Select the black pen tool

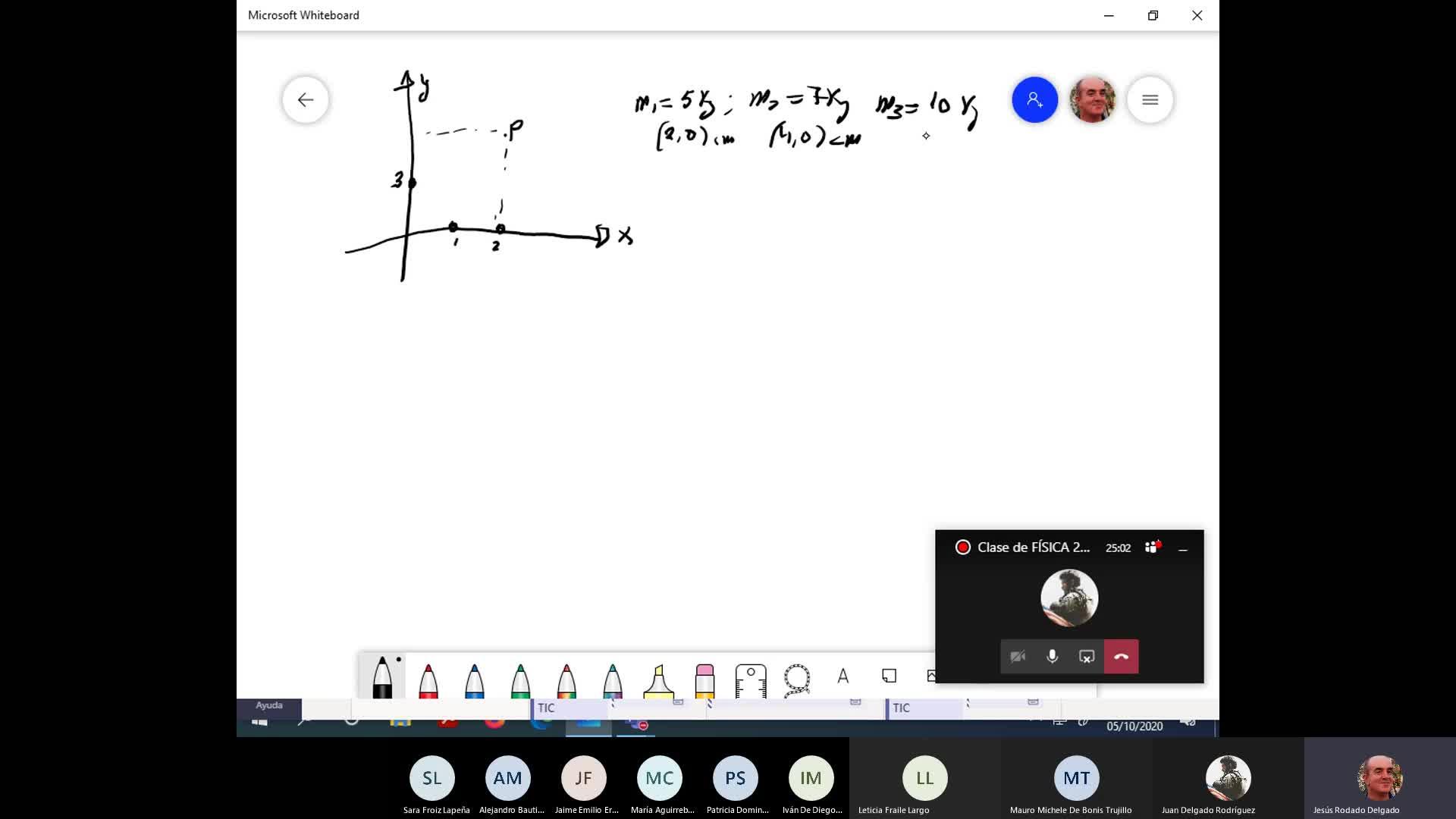(382, 677)
